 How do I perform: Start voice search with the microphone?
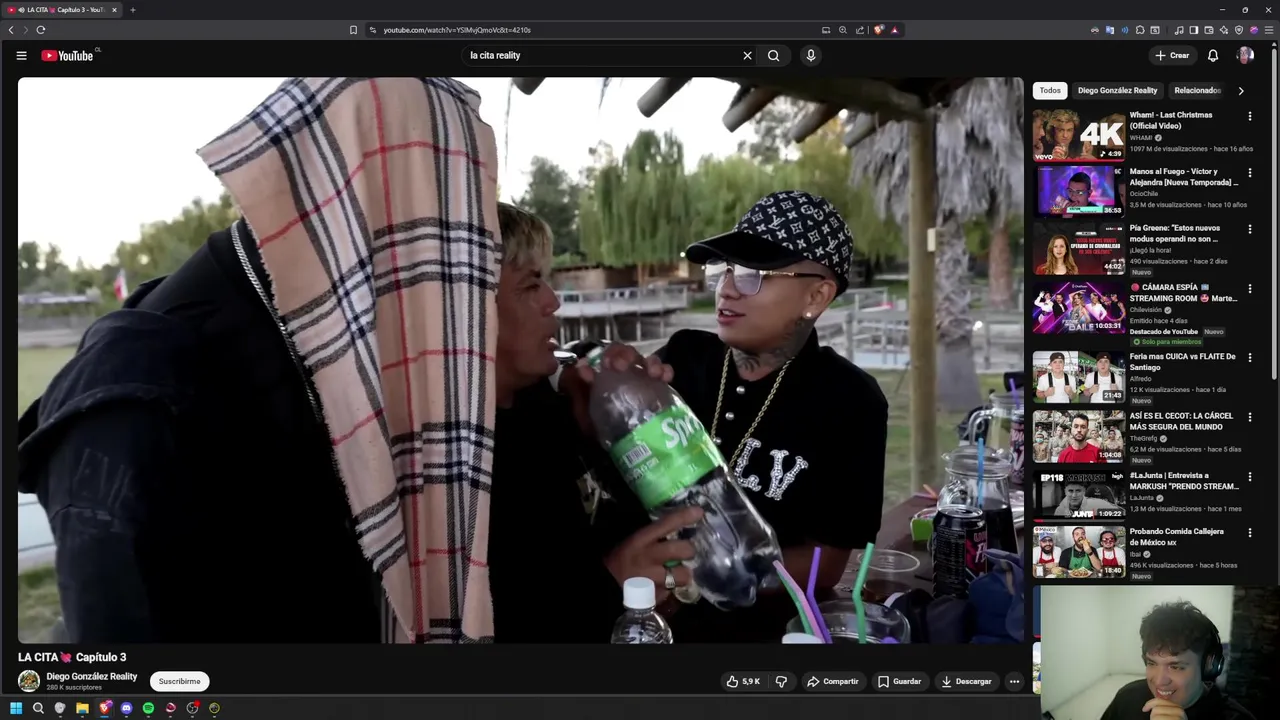811,55
